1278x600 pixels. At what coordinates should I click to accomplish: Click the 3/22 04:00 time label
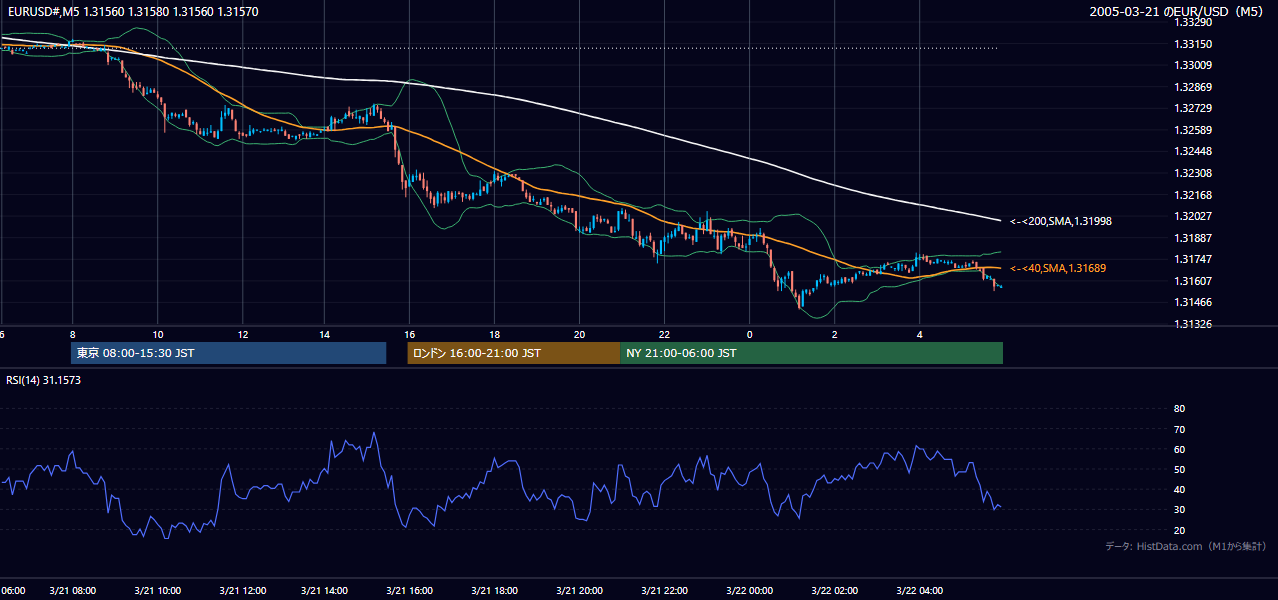(x=920, y=591)
